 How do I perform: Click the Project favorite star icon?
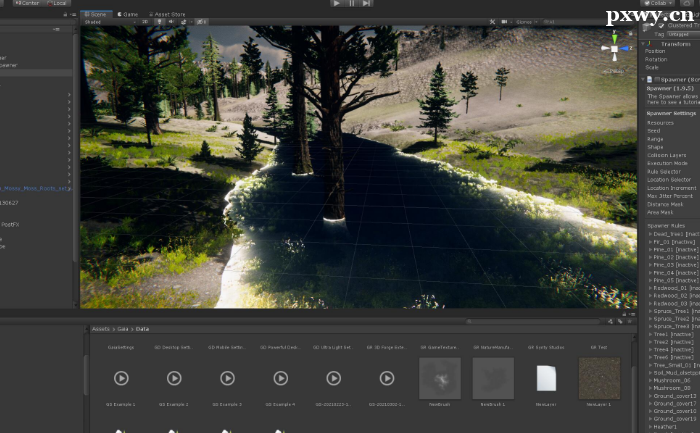tap(630, 321)
